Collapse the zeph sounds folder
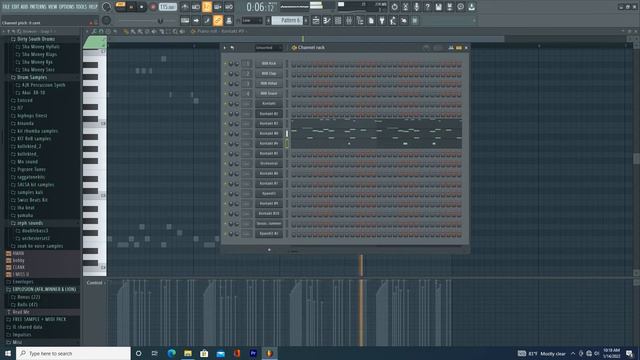Screen dimensions: 640x360 point(30,223)
